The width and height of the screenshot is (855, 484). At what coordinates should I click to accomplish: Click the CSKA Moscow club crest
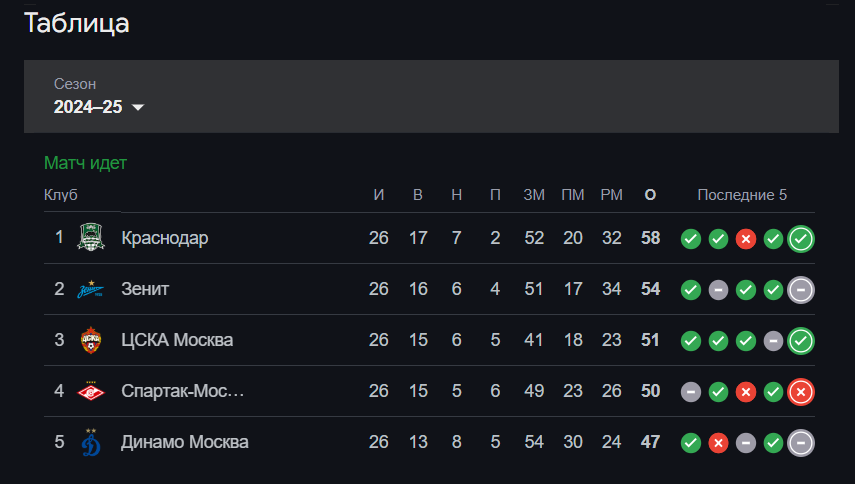coord(91,340)
